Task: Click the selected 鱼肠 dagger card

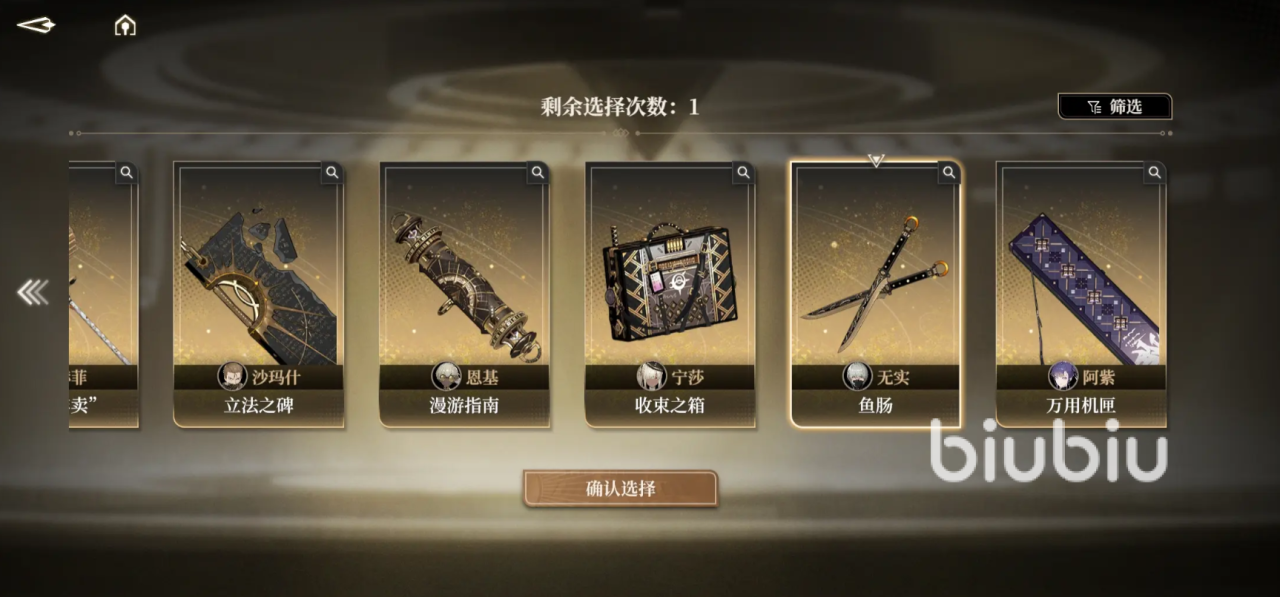Action: (x=876, y=294)
